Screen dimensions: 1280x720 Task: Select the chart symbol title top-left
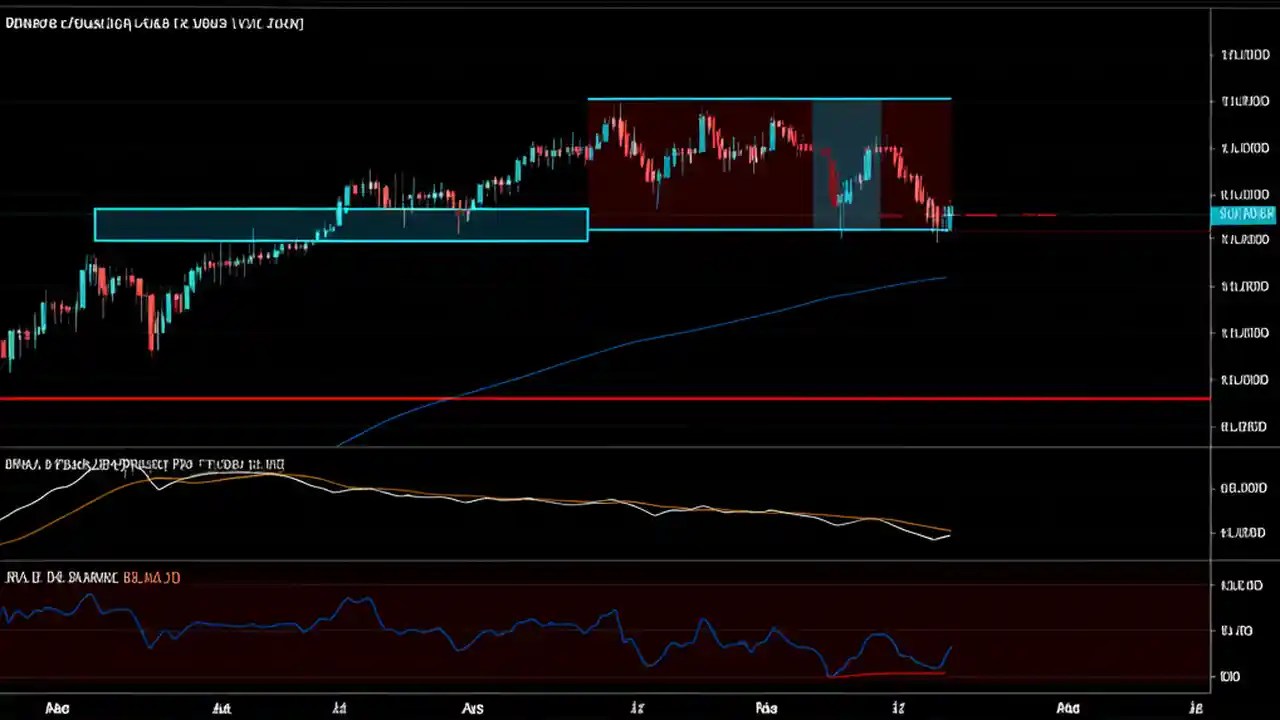154,23
